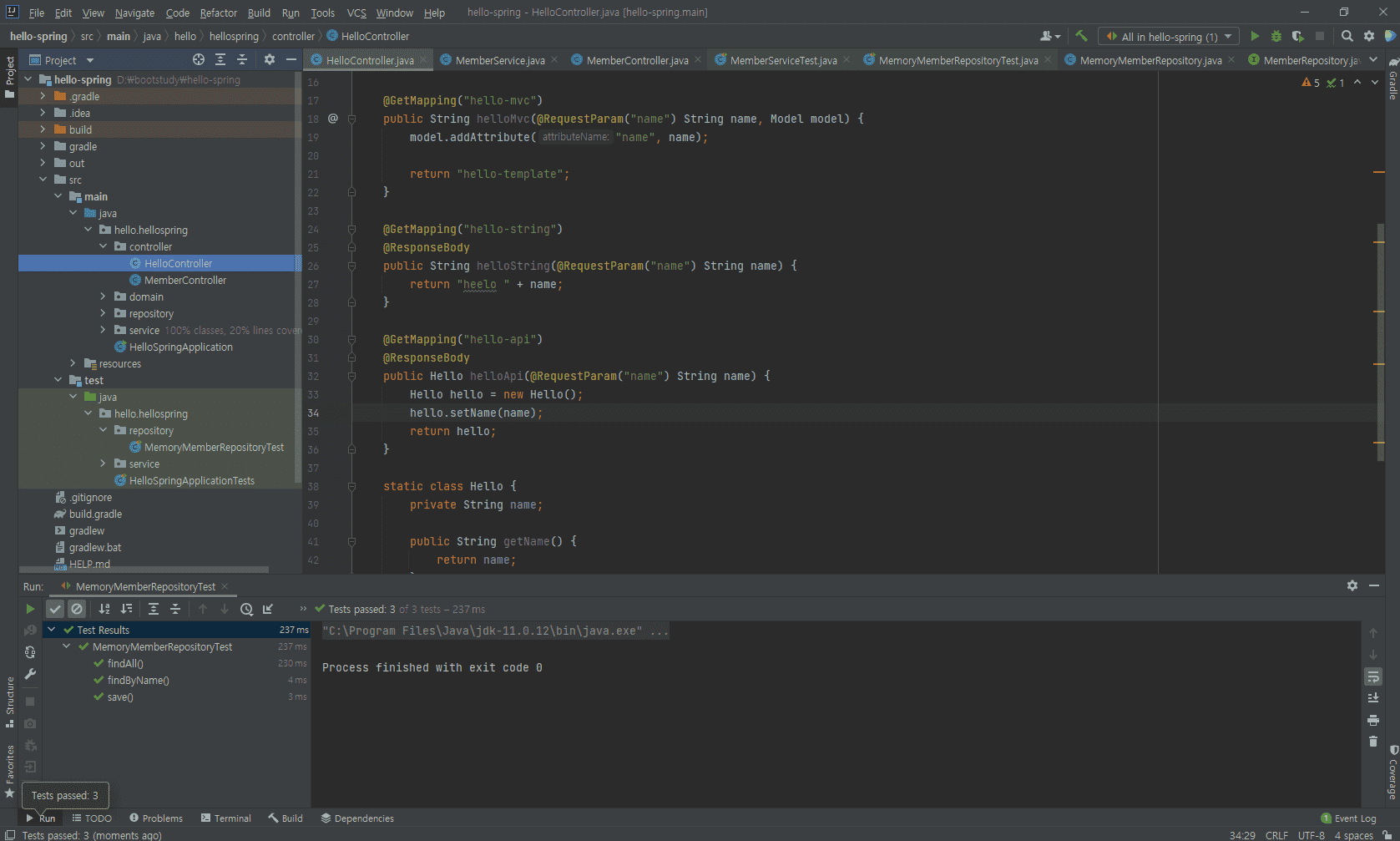The image size is (1400, 841).
Task: Click the Build tool window button
Action: click(286, 818)
